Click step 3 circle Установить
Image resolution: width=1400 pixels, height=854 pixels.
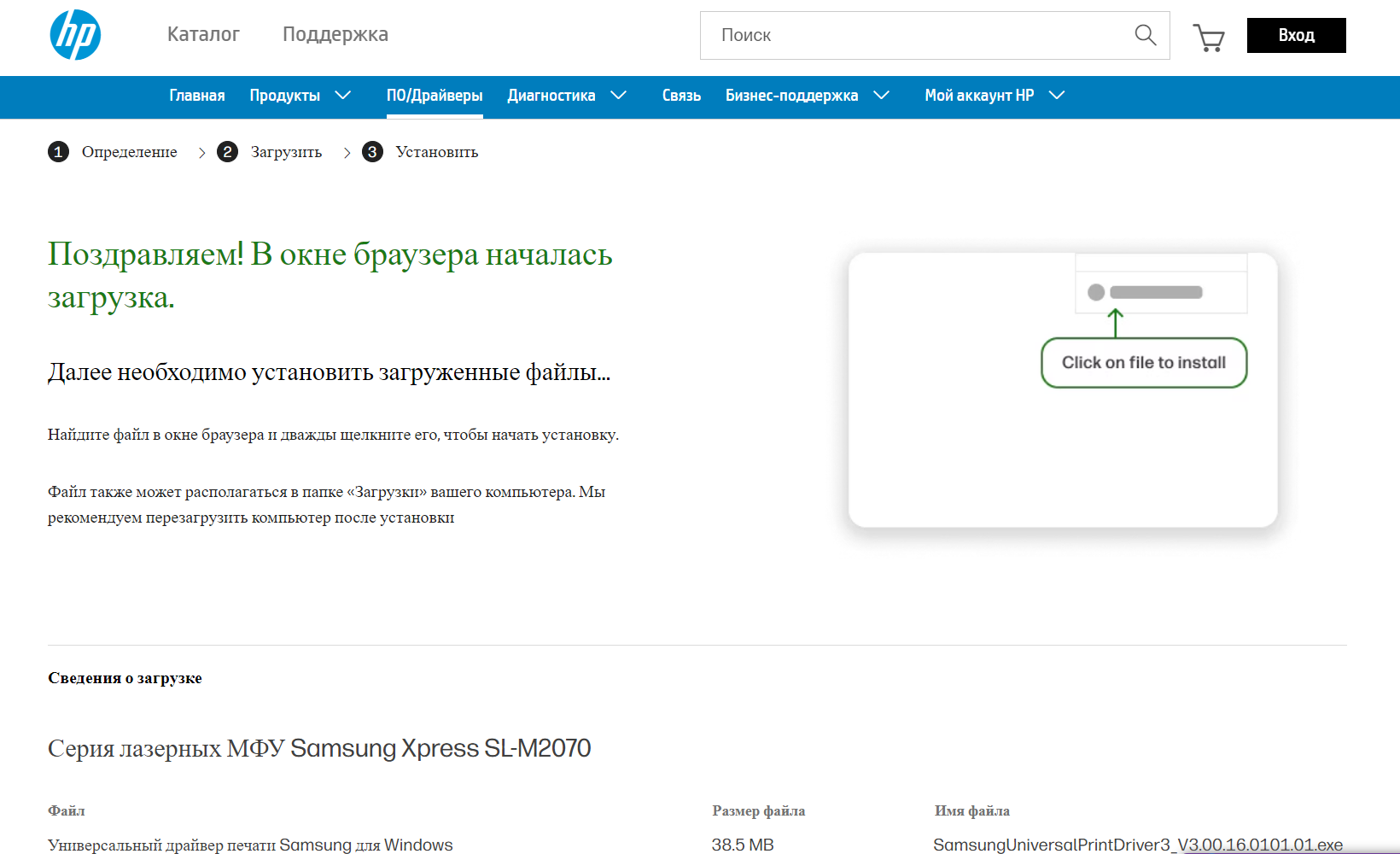click(x=372, y=152)
